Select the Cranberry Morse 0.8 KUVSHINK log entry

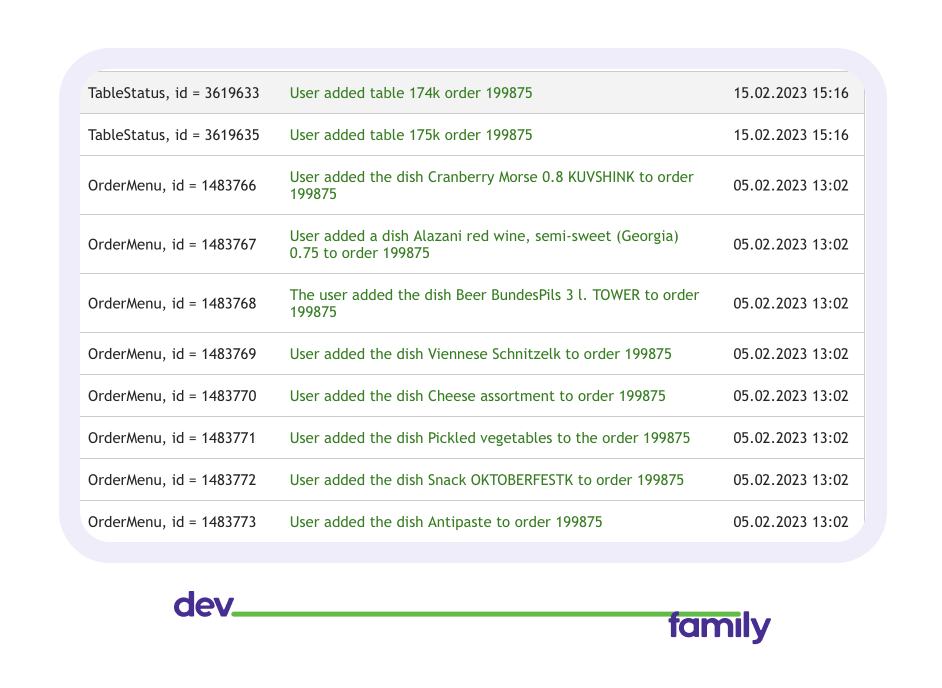pyautogui.click(x=491, y=185)
